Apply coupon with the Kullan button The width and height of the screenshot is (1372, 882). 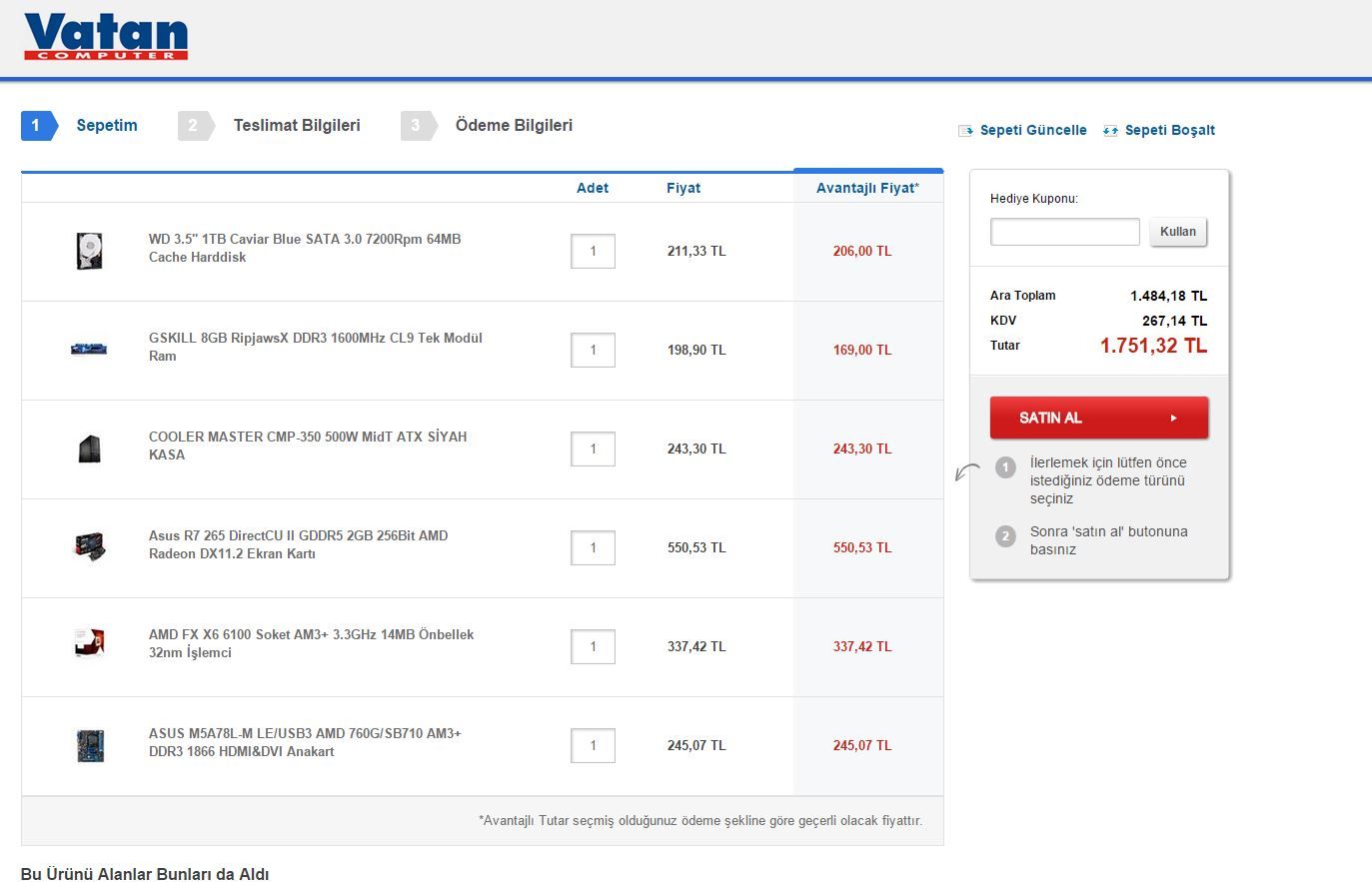coord(1178,232)
